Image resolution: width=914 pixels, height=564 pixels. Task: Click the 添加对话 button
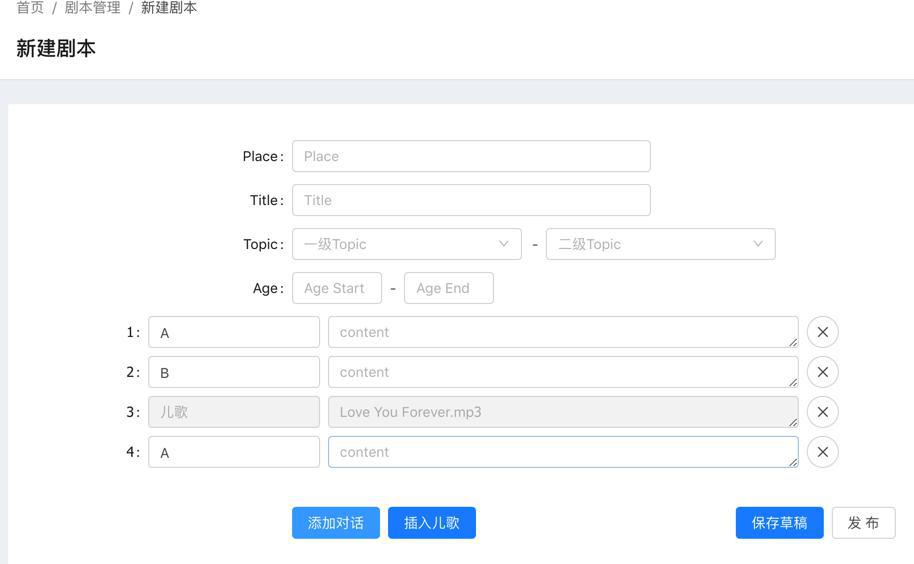pyautogui.click(x=335, y=523)
